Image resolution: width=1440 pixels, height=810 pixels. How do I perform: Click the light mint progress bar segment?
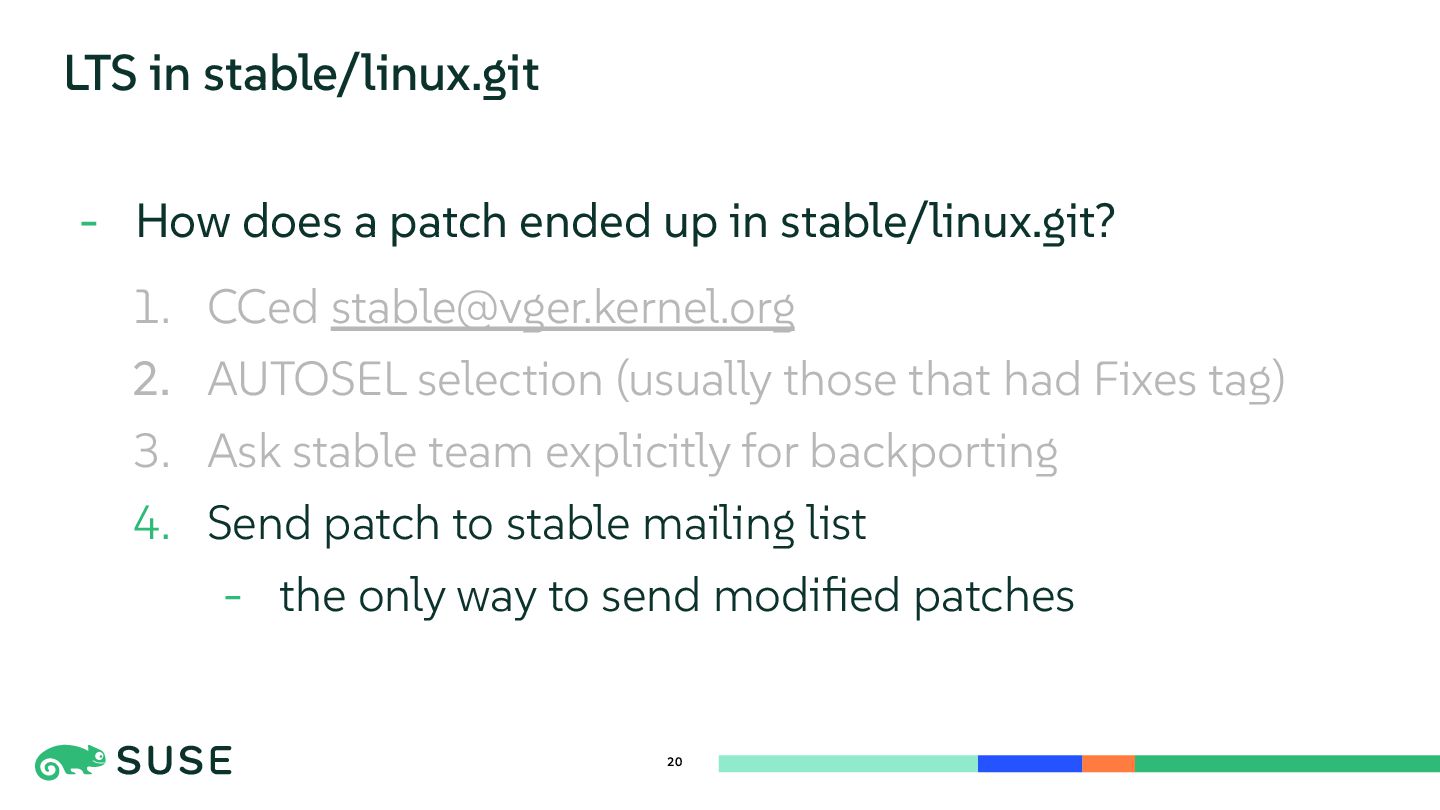[x=848, y=764]
